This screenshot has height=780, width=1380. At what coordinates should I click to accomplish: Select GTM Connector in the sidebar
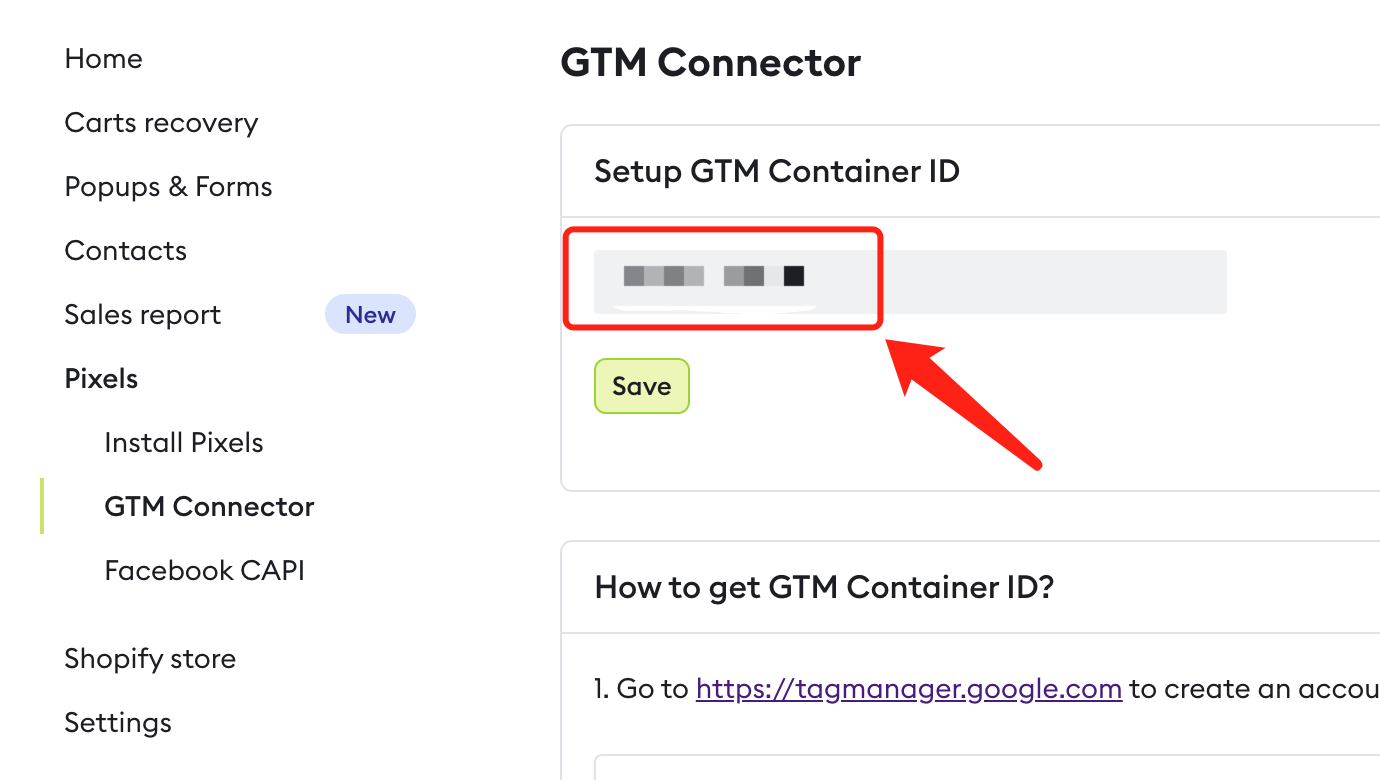(209, 506)
